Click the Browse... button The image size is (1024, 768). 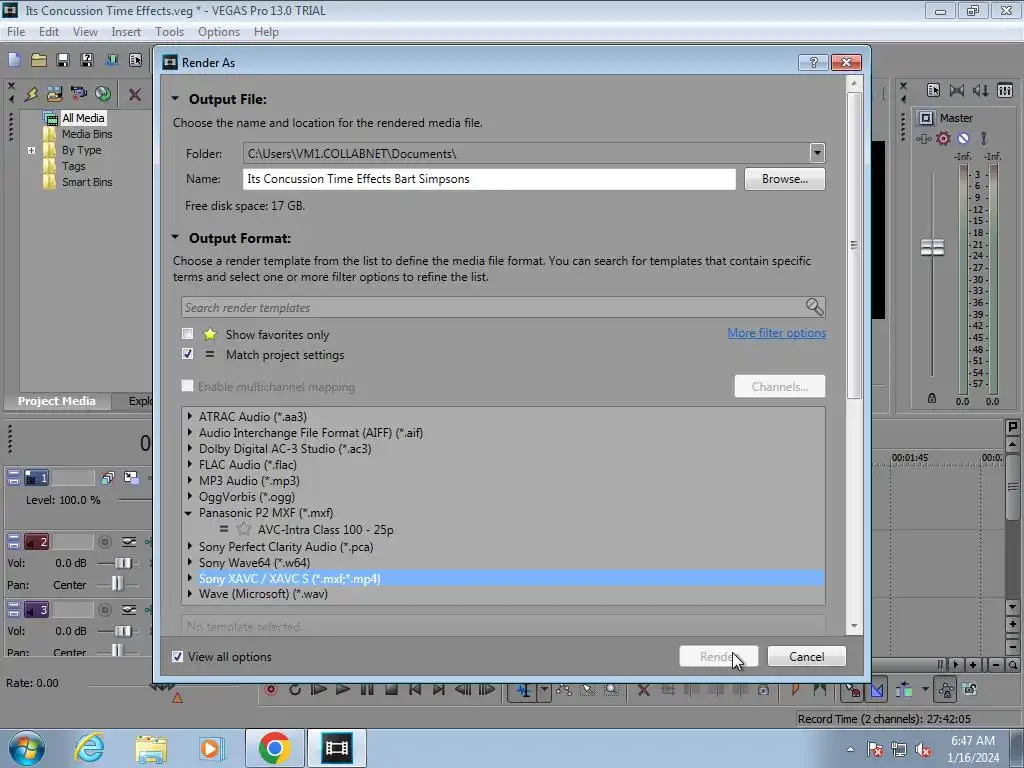click(784, 179)
